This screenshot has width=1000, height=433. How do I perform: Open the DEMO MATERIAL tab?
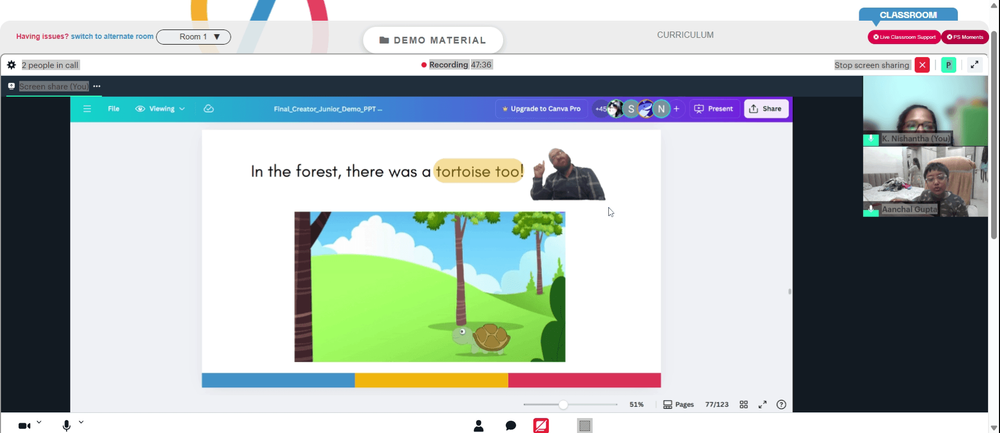click(433, 40)
